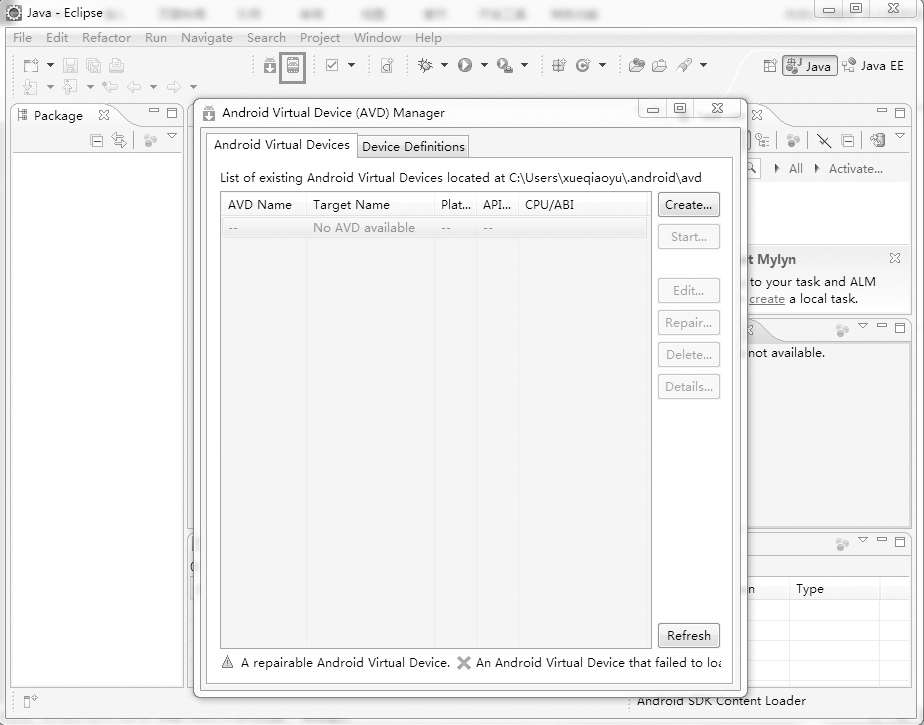Image resolution: width=924 pixels, height=725 pixels.
Task: Open the Window menu
Action: 378,38
